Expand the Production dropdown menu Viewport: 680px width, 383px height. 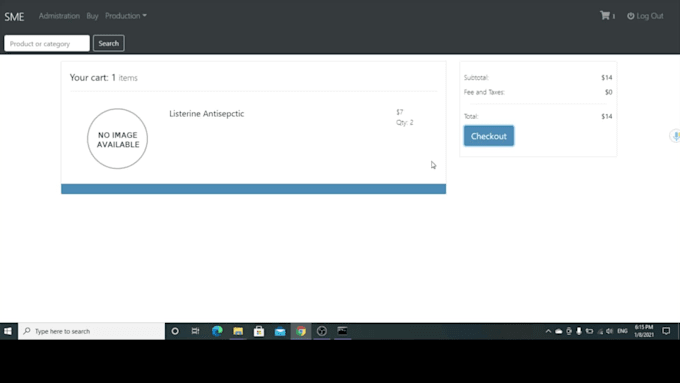click(126, 16)
